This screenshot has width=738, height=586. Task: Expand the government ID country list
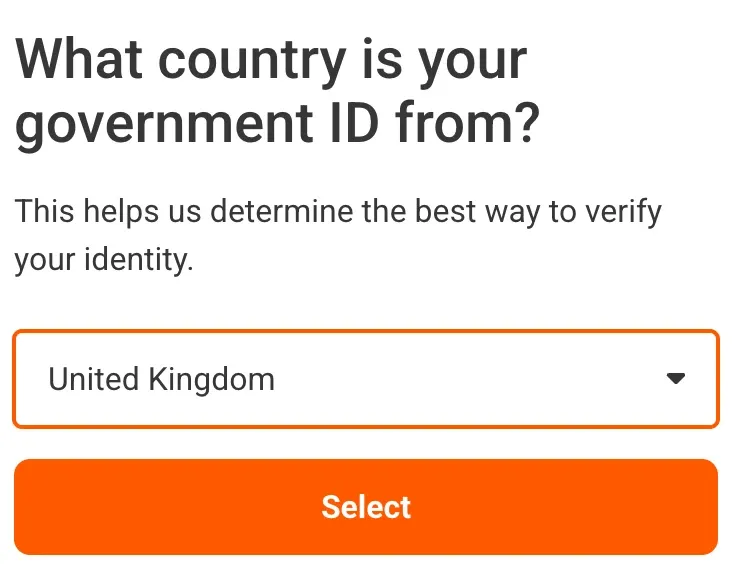pyautogui.click(x=366, y=379)
